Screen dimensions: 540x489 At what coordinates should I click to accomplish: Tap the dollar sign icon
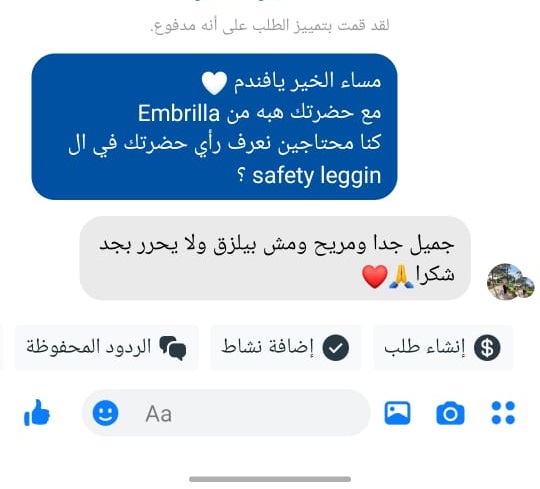(x=487, y=348)
